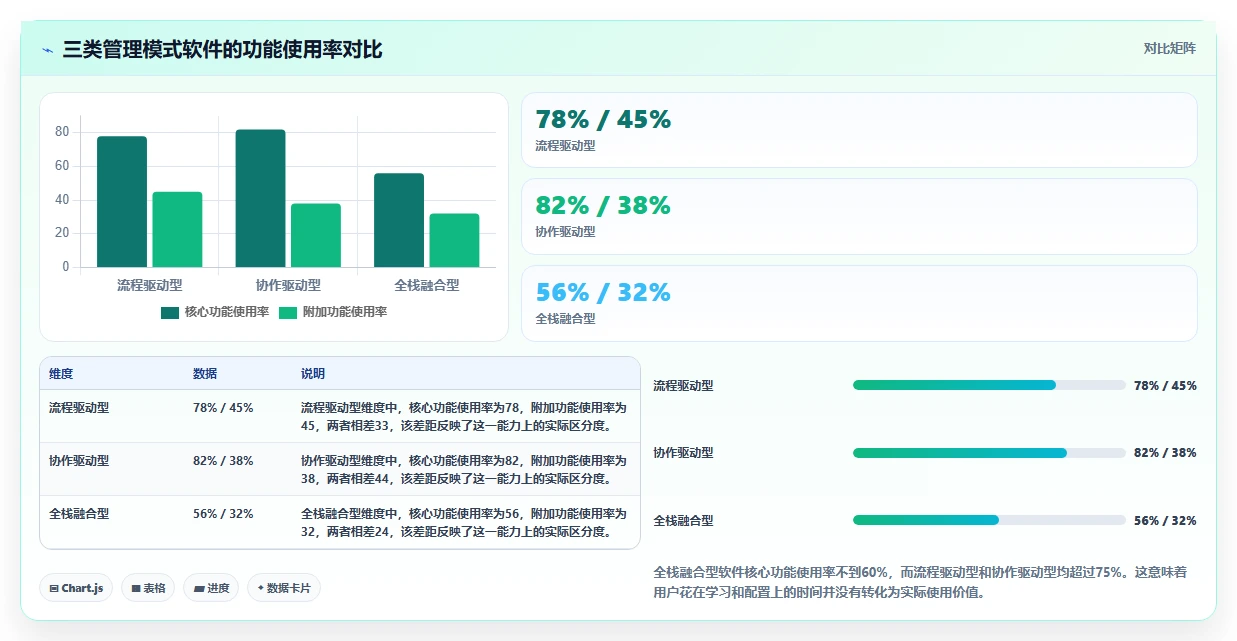This screenshot has height=641, width=1237.
Task: Click 78% / 45% value beside progress bar
Action: point(1165,385)
